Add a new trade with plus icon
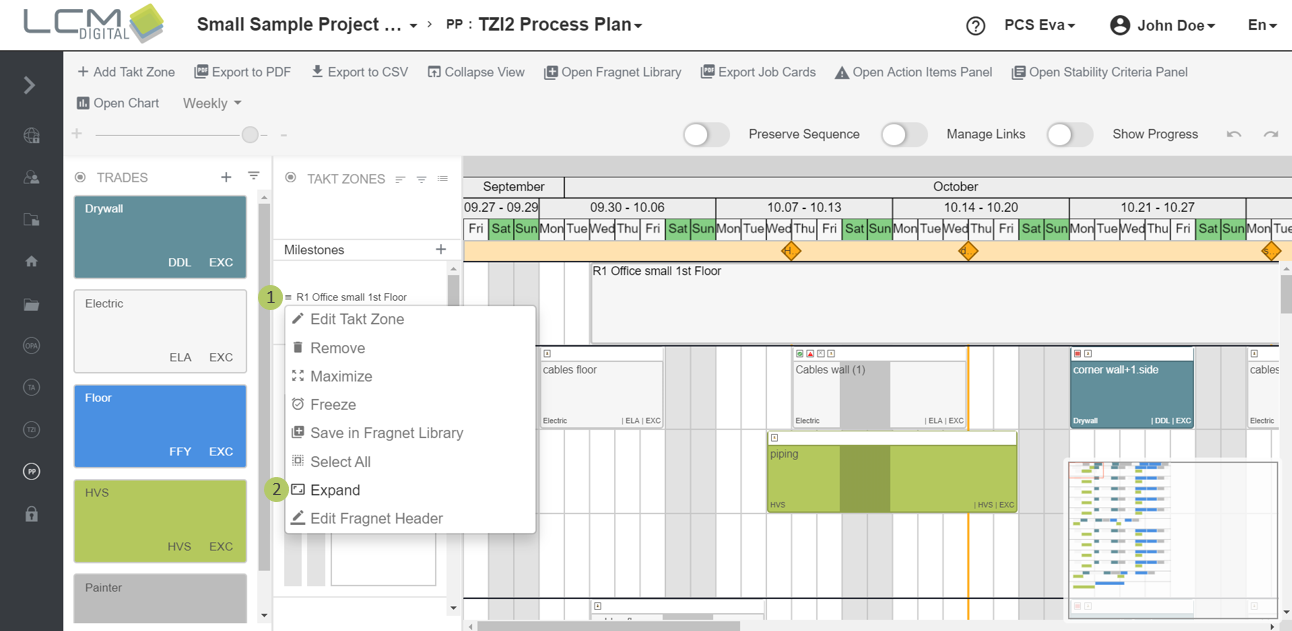The width and height of the screenshot is (1292, 631). (226, 177)
